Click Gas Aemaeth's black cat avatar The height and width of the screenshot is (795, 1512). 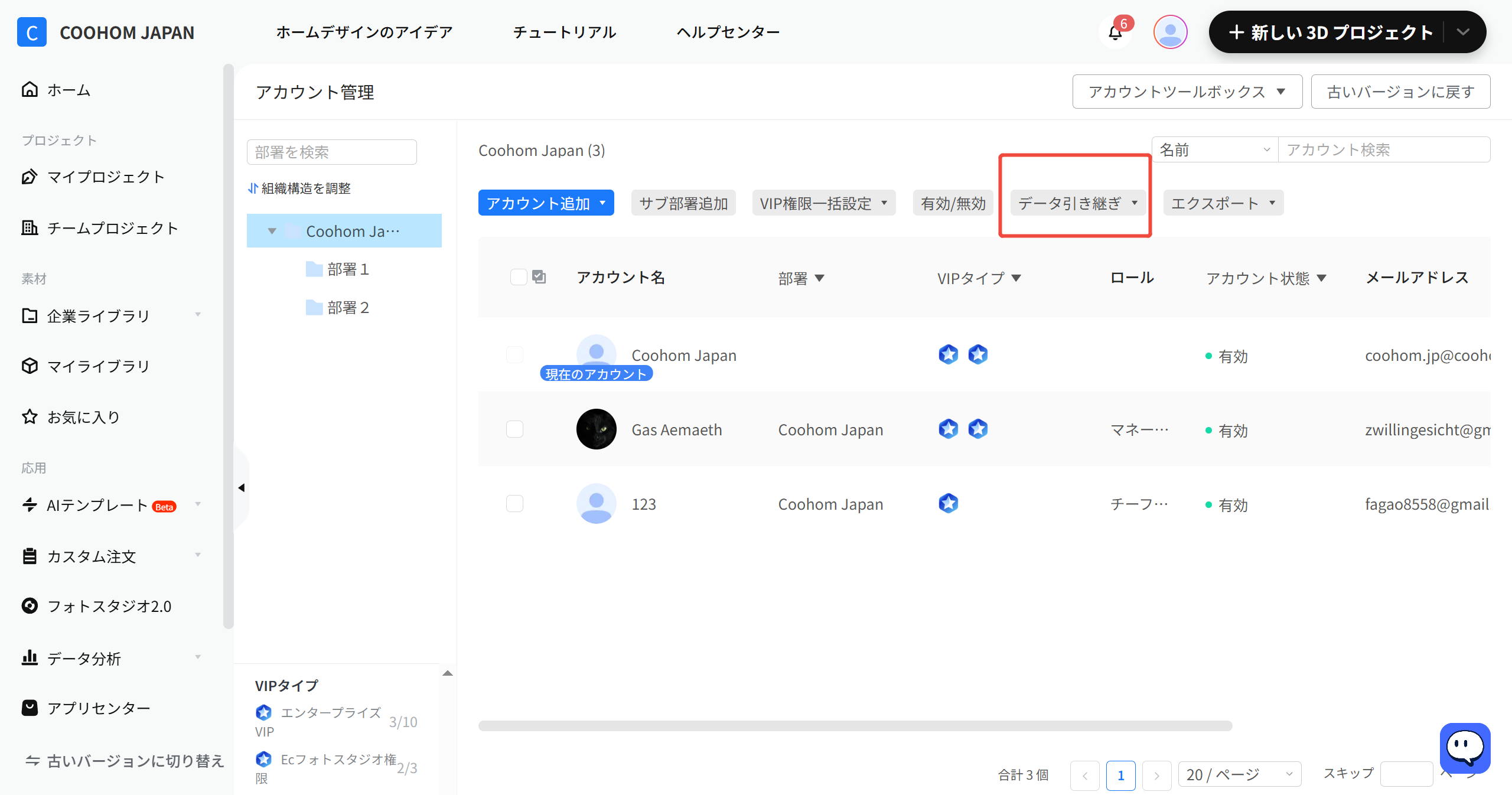pos(597,429)
